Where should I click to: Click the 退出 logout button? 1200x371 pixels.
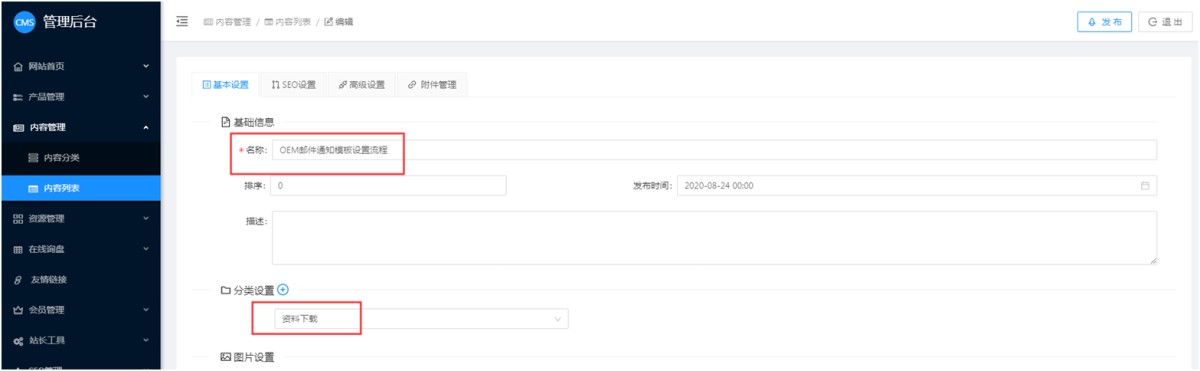pos(1165,22)
